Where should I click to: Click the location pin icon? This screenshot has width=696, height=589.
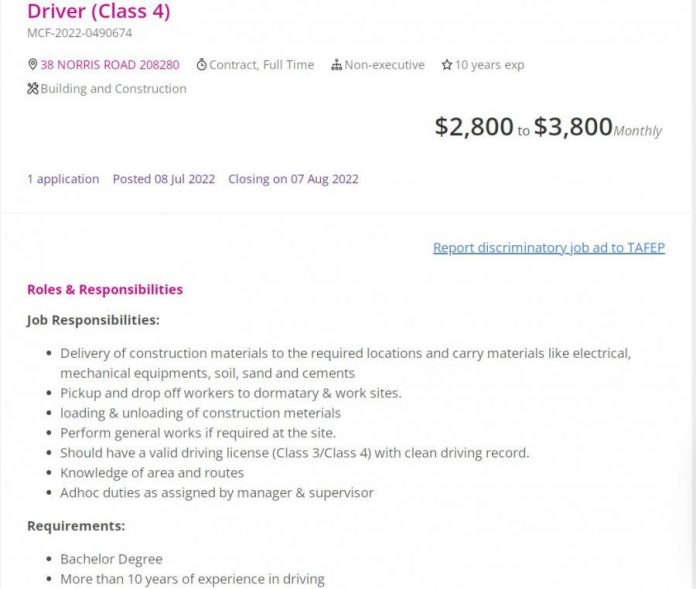[32, 64]
